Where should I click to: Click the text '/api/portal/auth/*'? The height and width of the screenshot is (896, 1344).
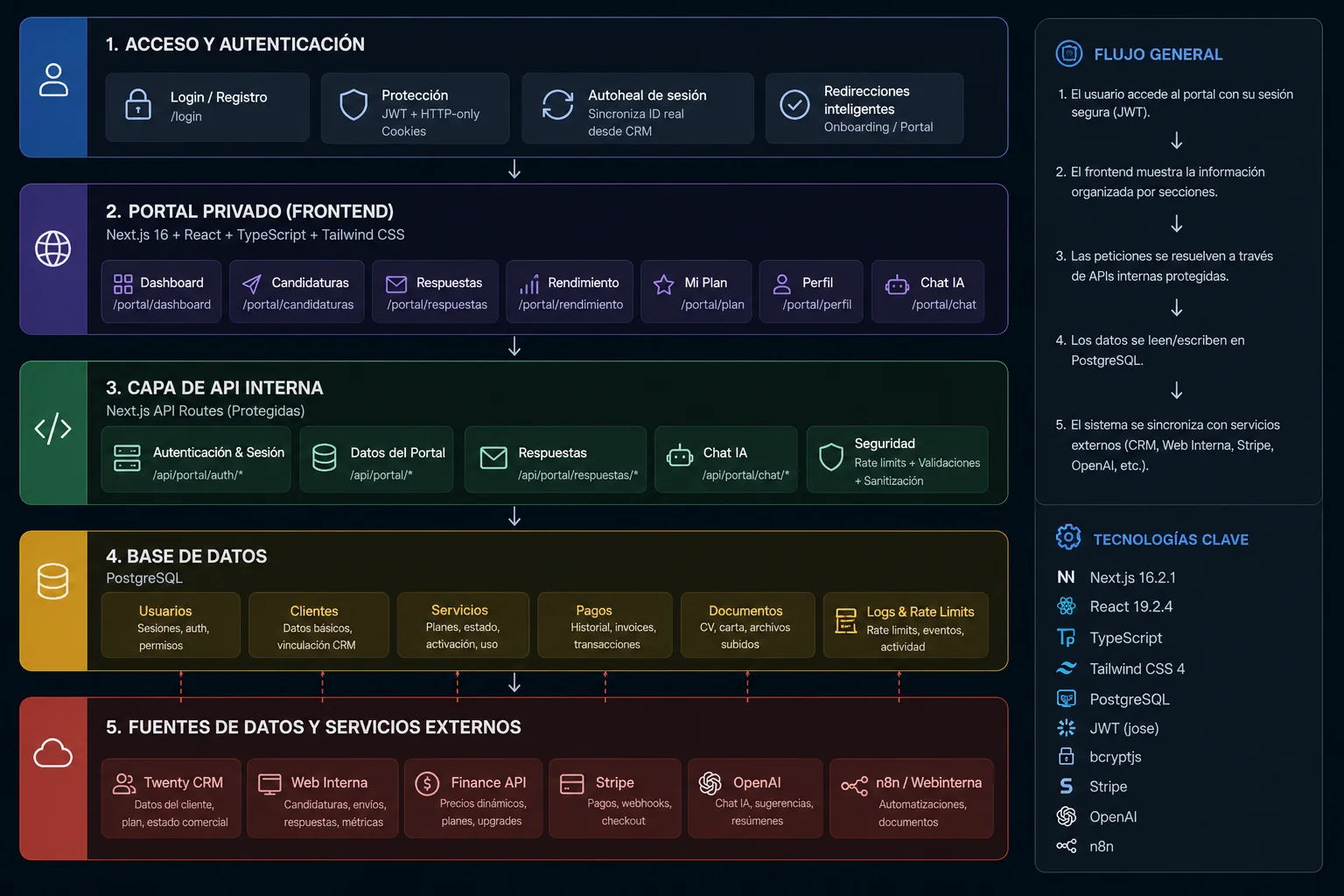[x=198, y=475]
